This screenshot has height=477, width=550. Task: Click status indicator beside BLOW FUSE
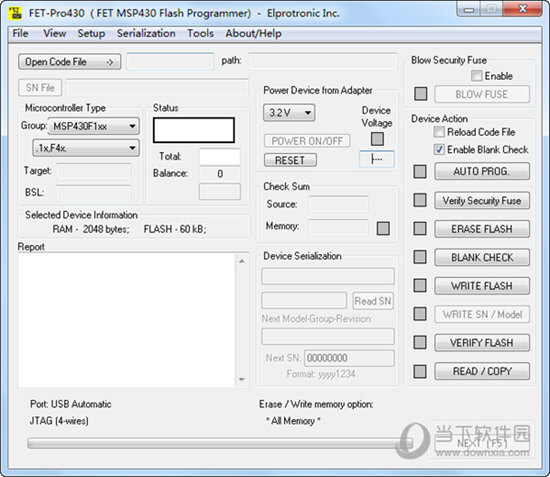click(x=421, y=94)
